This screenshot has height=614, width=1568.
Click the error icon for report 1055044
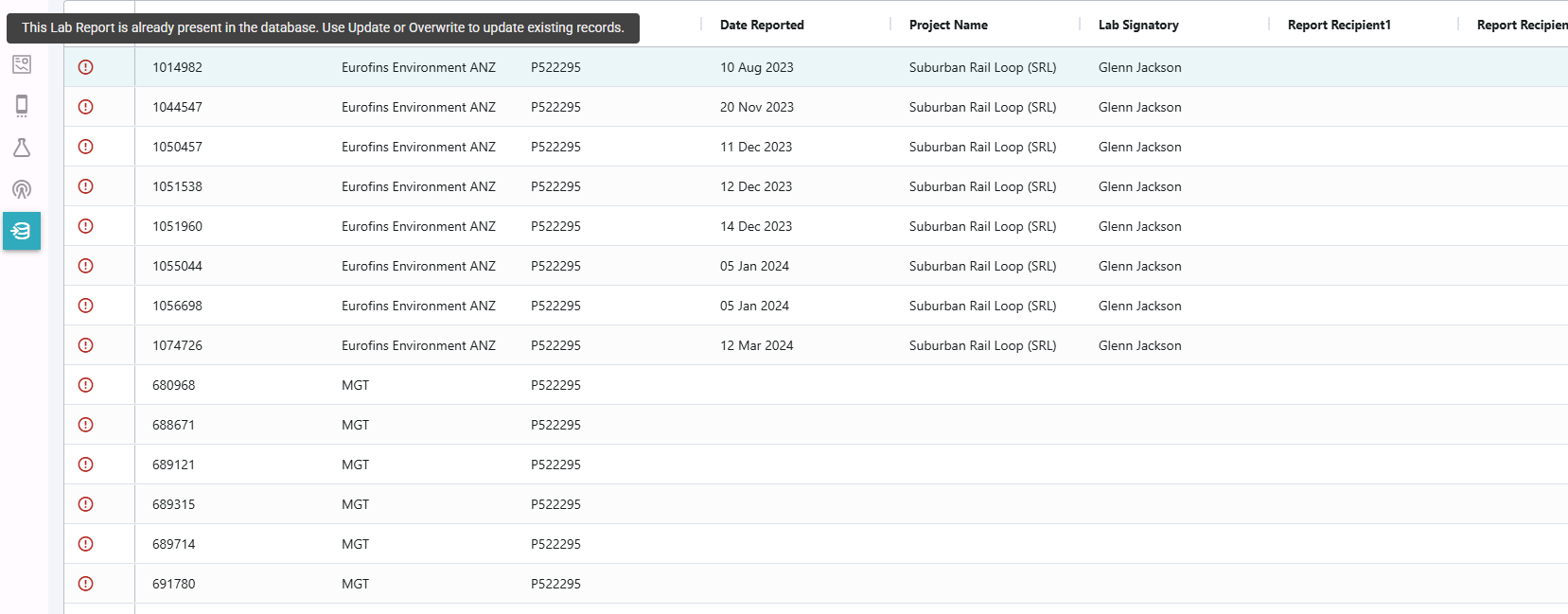click(85, 266)
